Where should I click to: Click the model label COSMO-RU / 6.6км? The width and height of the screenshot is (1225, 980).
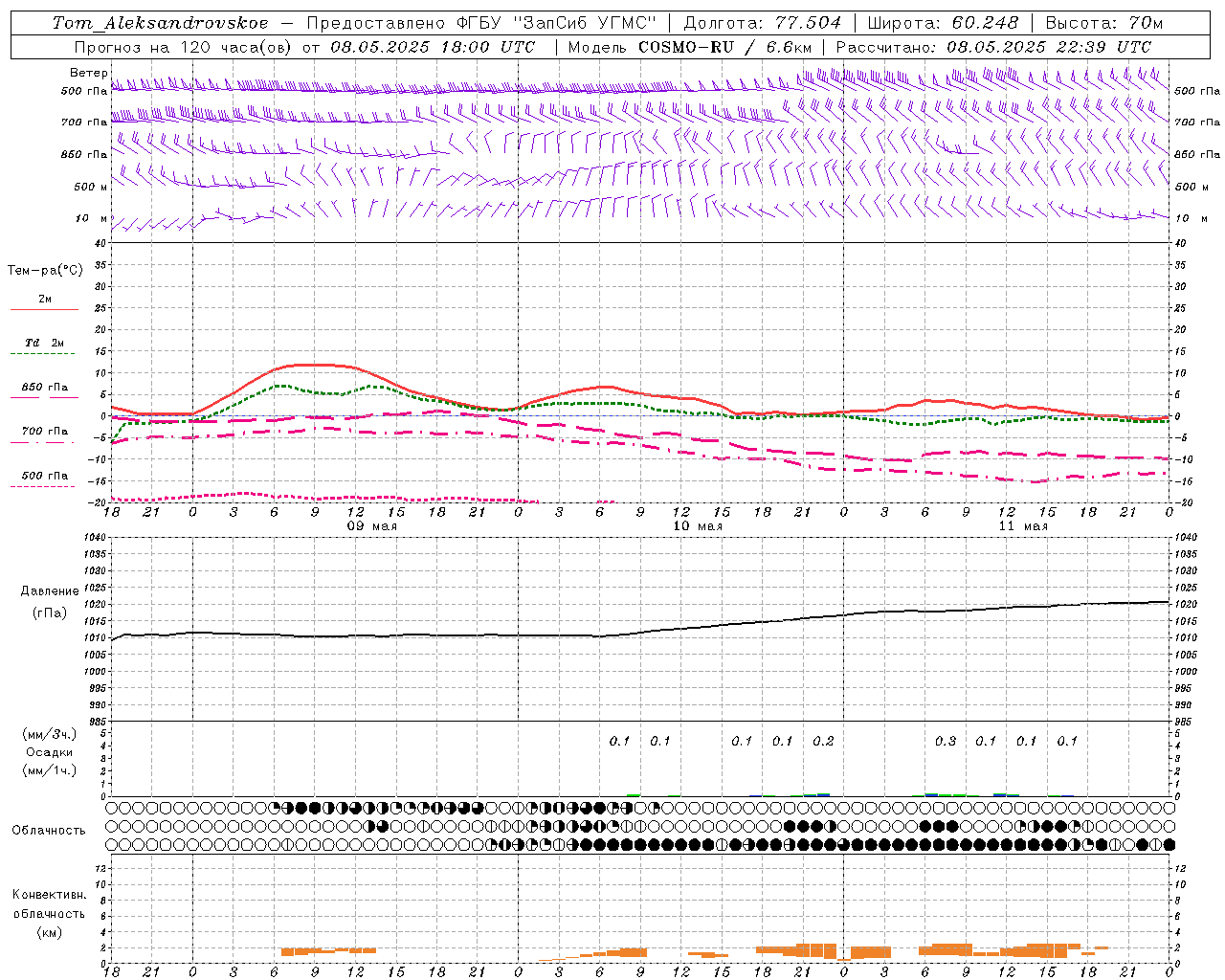[725, 47]
